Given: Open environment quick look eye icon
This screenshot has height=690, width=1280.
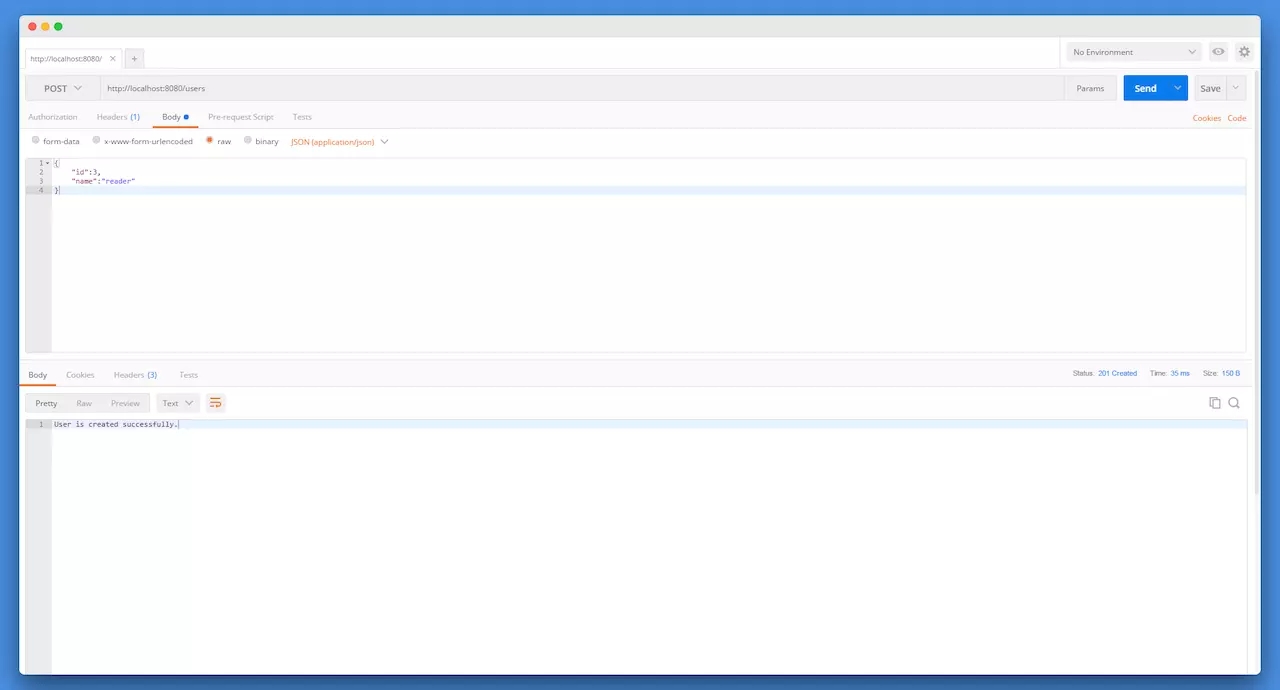Looking at the screenshot, I should tap(1218, 52).
